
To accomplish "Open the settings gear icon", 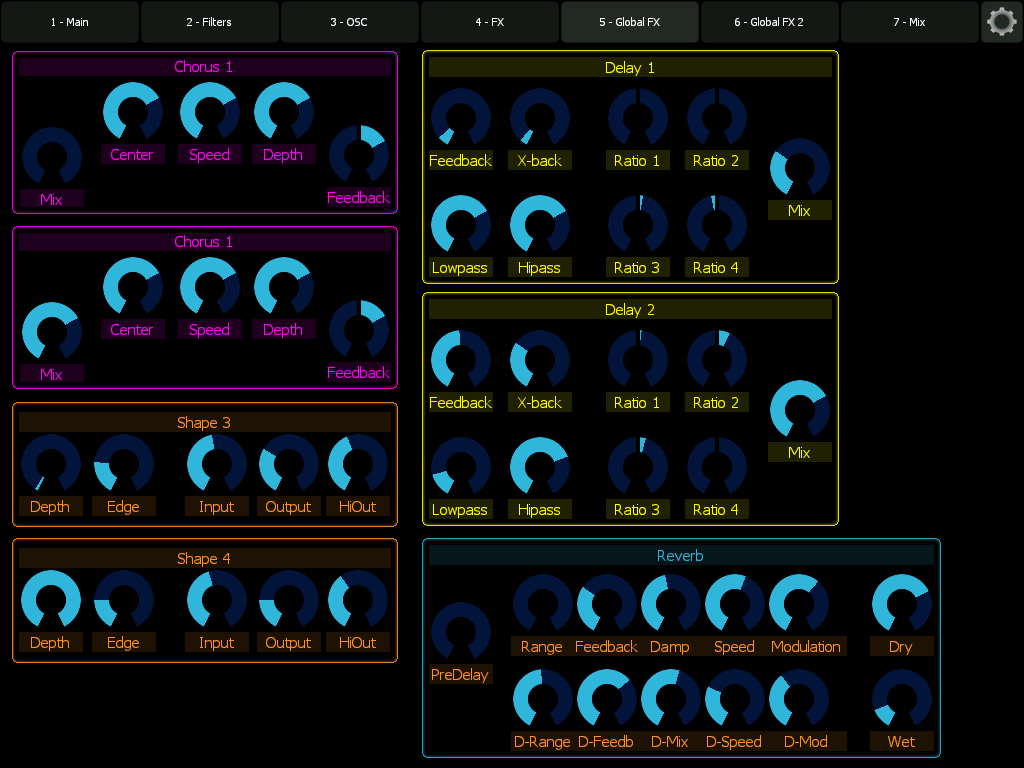I will coord(1002,22).
